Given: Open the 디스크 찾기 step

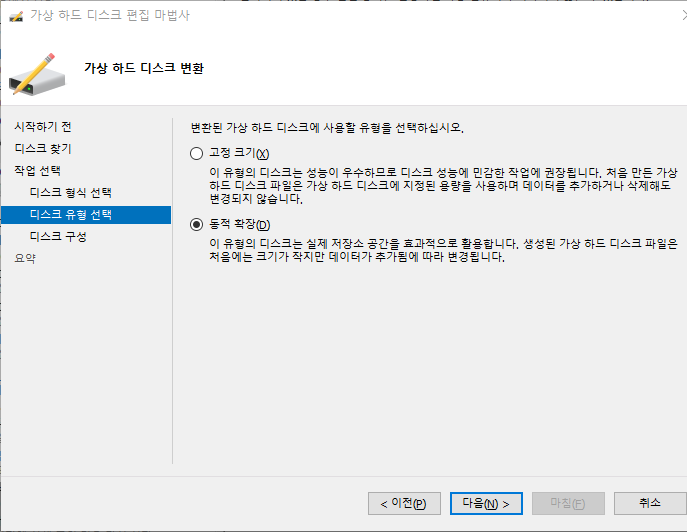Looking at the screenshot, I should [x=43, y=149].
